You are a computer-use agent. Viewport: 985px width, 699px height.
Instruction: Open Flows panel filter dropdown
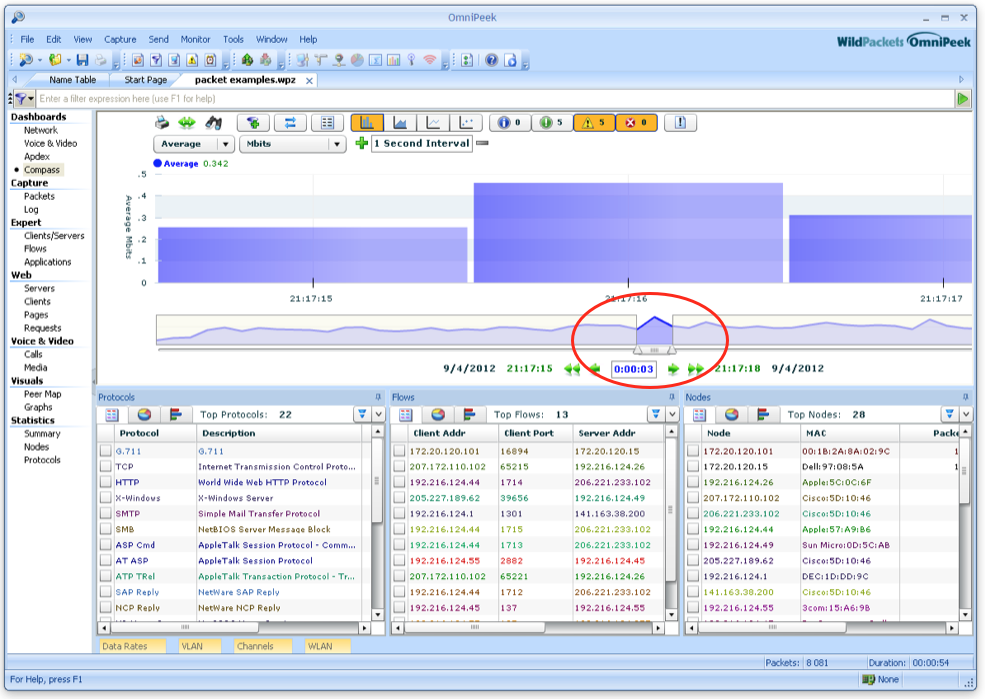point(656,415)
